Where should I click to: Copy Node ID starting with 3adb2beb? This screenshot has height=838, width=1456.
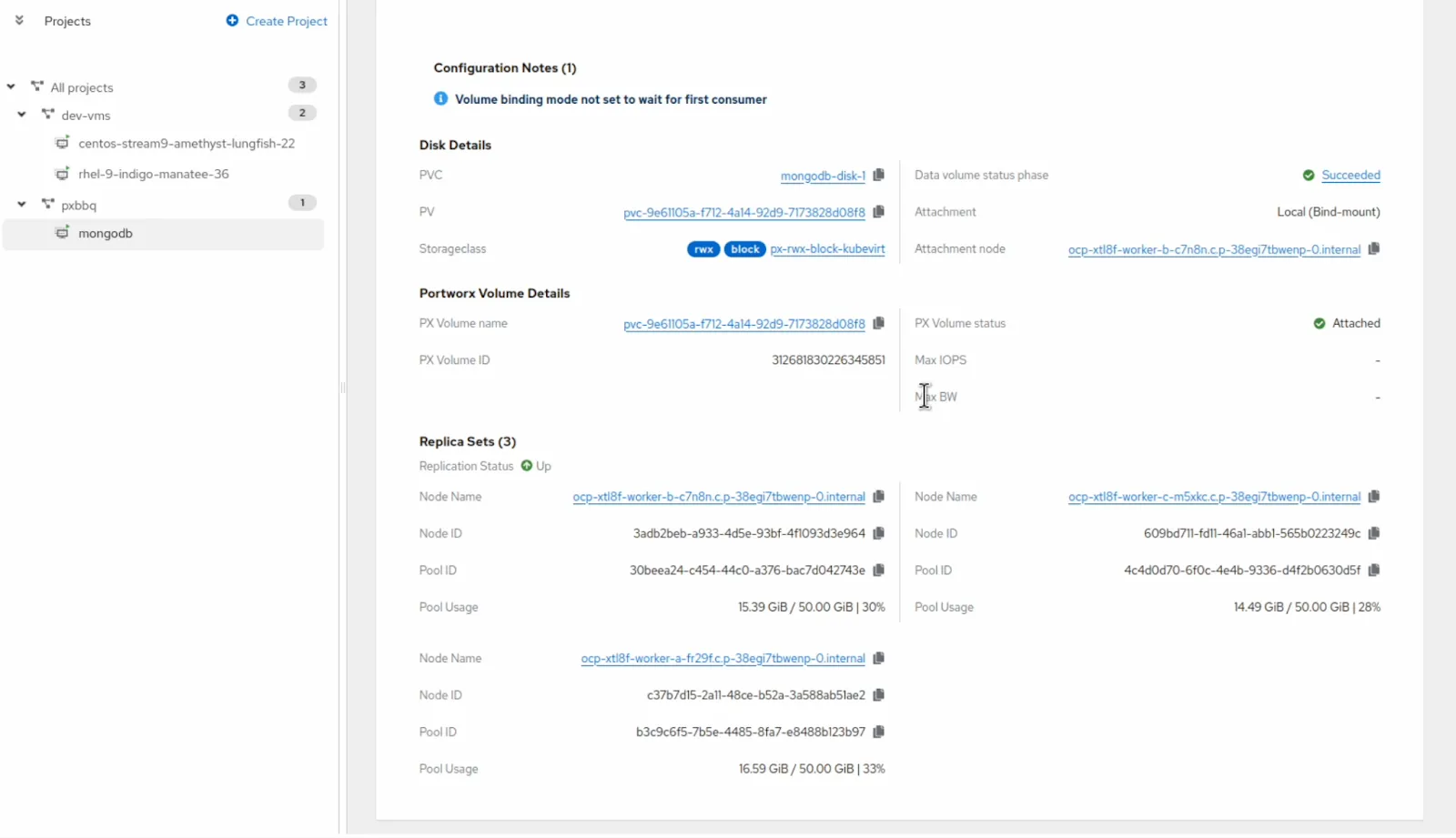point(878,533)
